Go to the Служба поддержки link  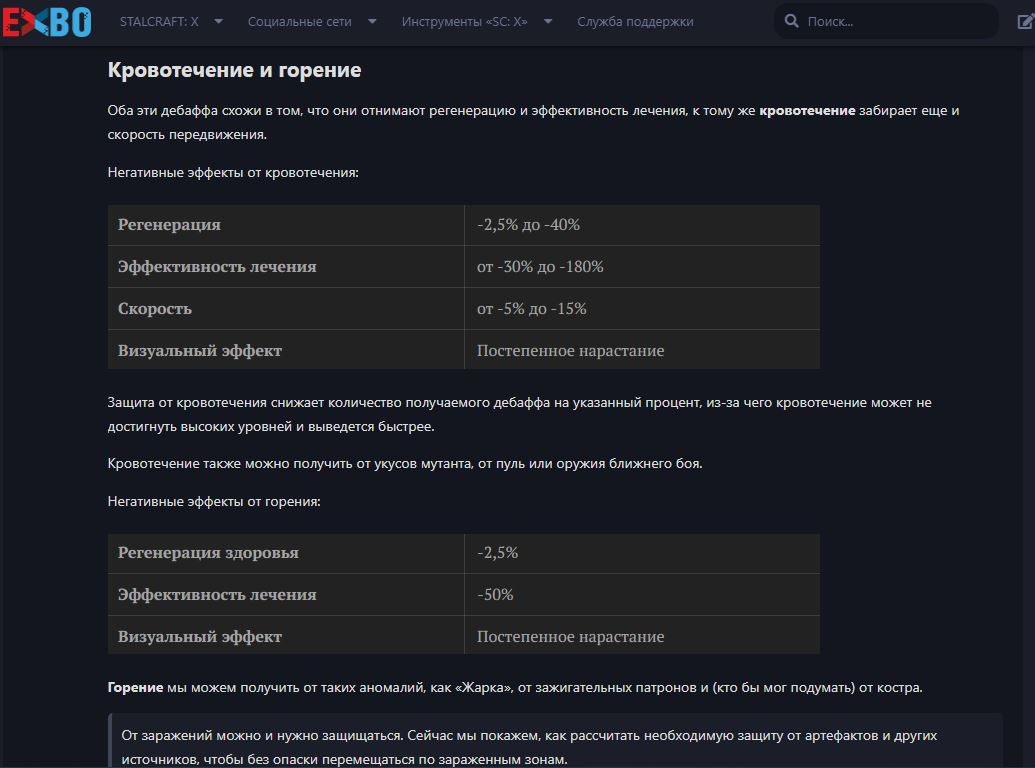(x=635, y=21)
